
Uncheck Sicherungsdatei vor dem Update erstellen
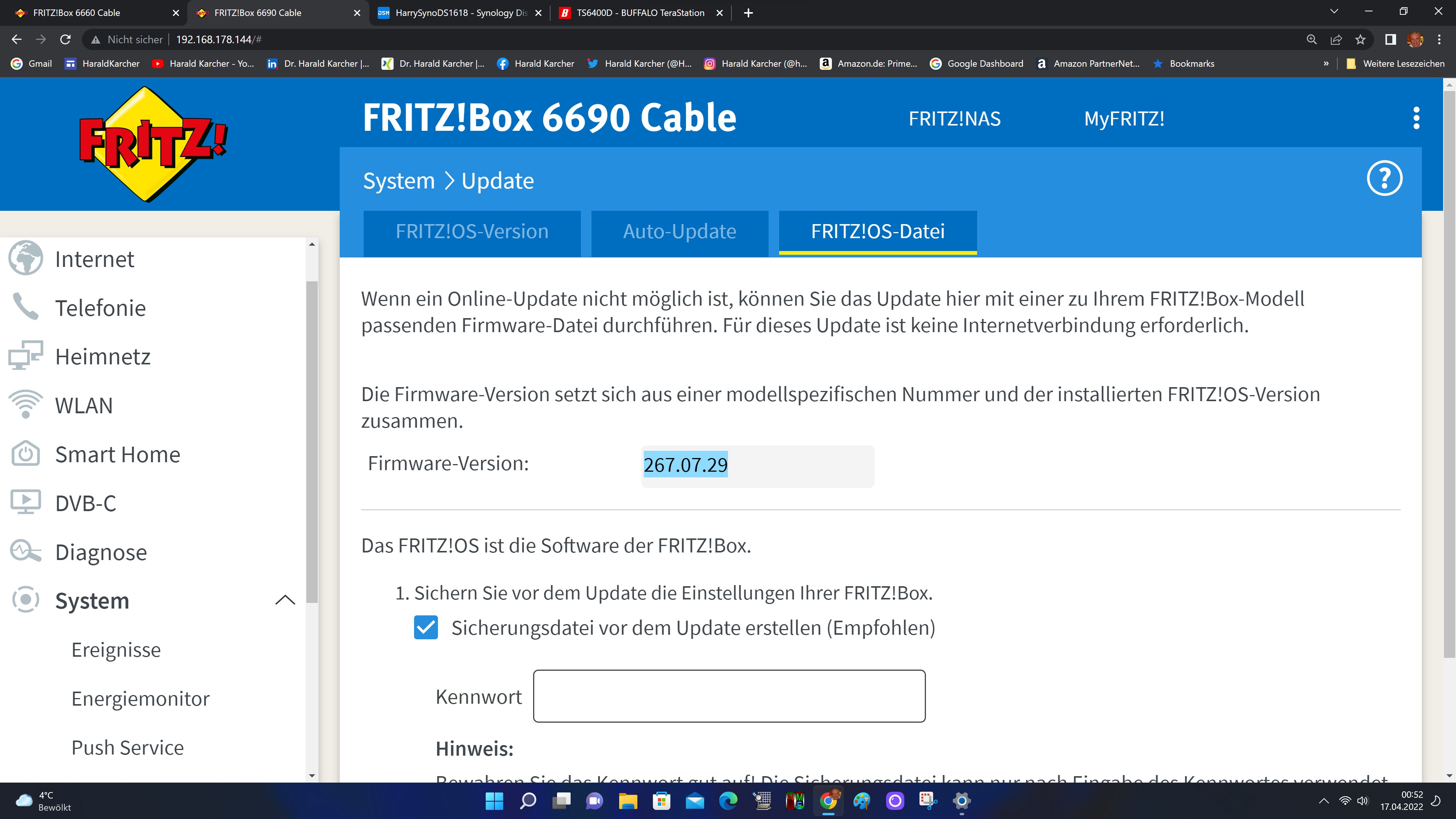[425, 628]
